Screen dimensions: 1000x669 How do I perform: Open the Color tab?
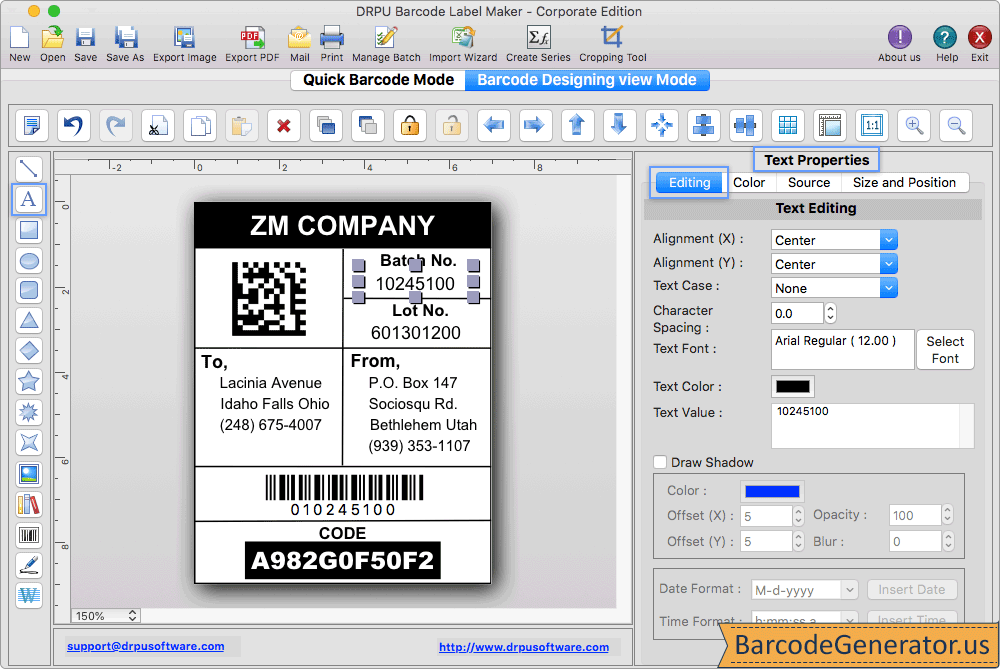[x=749, y=182]
